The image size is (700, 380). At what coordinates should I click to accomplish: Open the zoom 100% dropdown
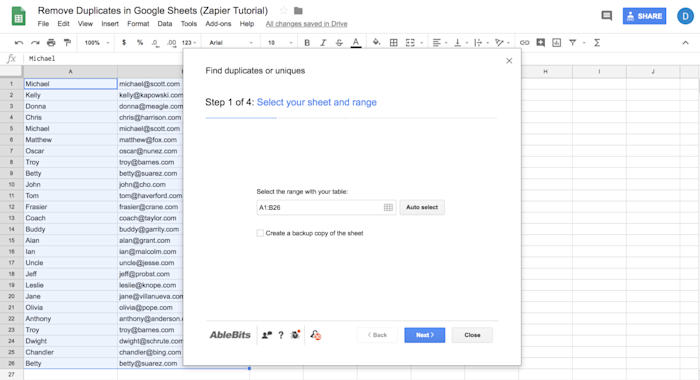(97, 43)
